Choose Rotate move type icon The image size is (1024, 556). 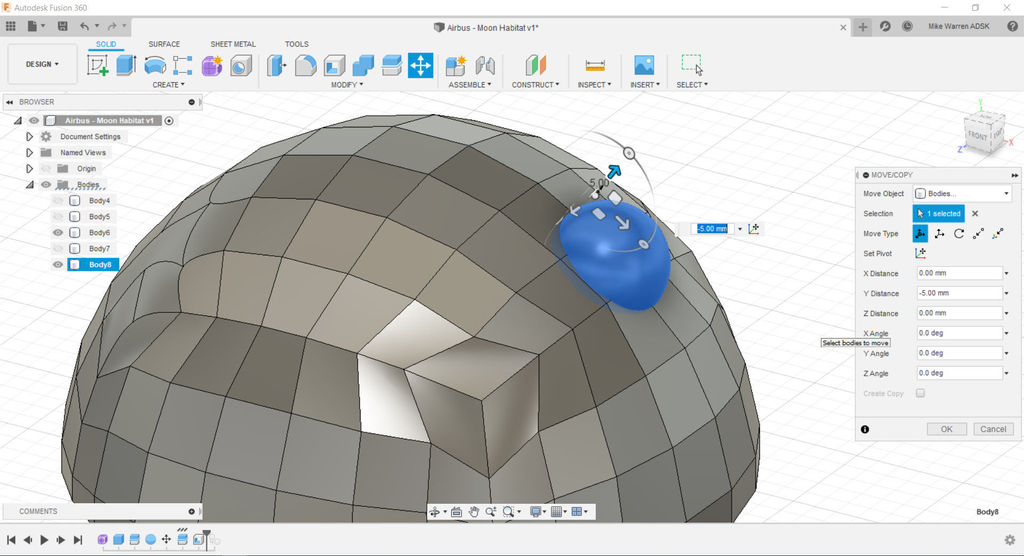959,233
